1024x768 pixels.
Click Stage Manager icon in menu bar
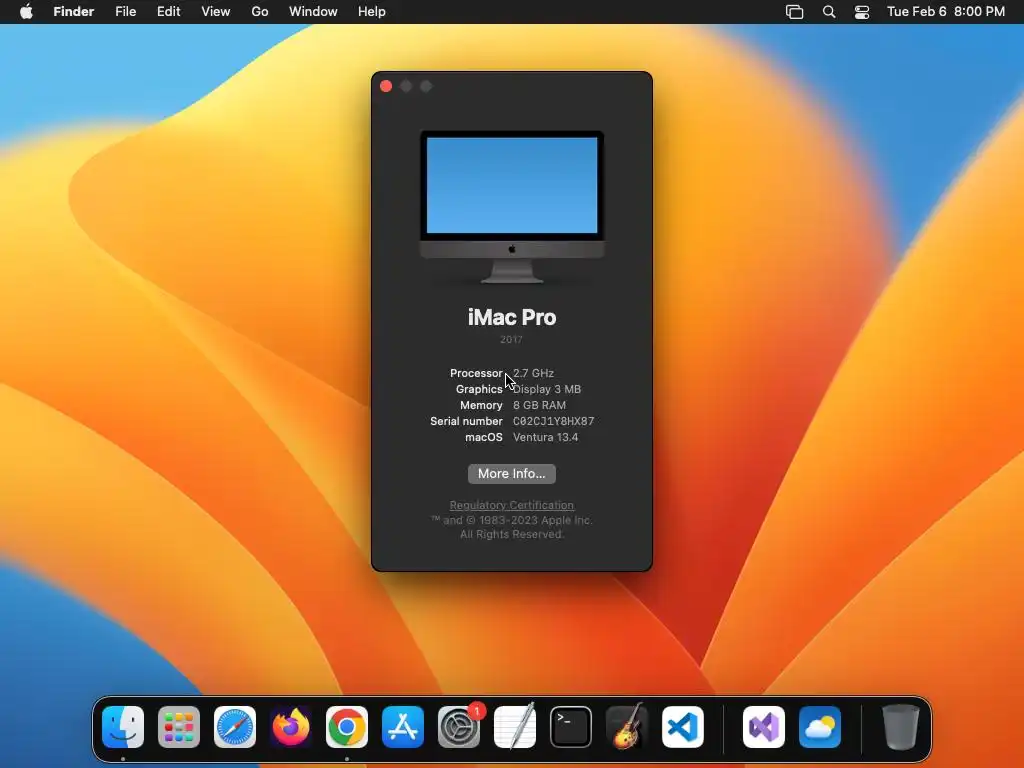click(x=794, y=12)
